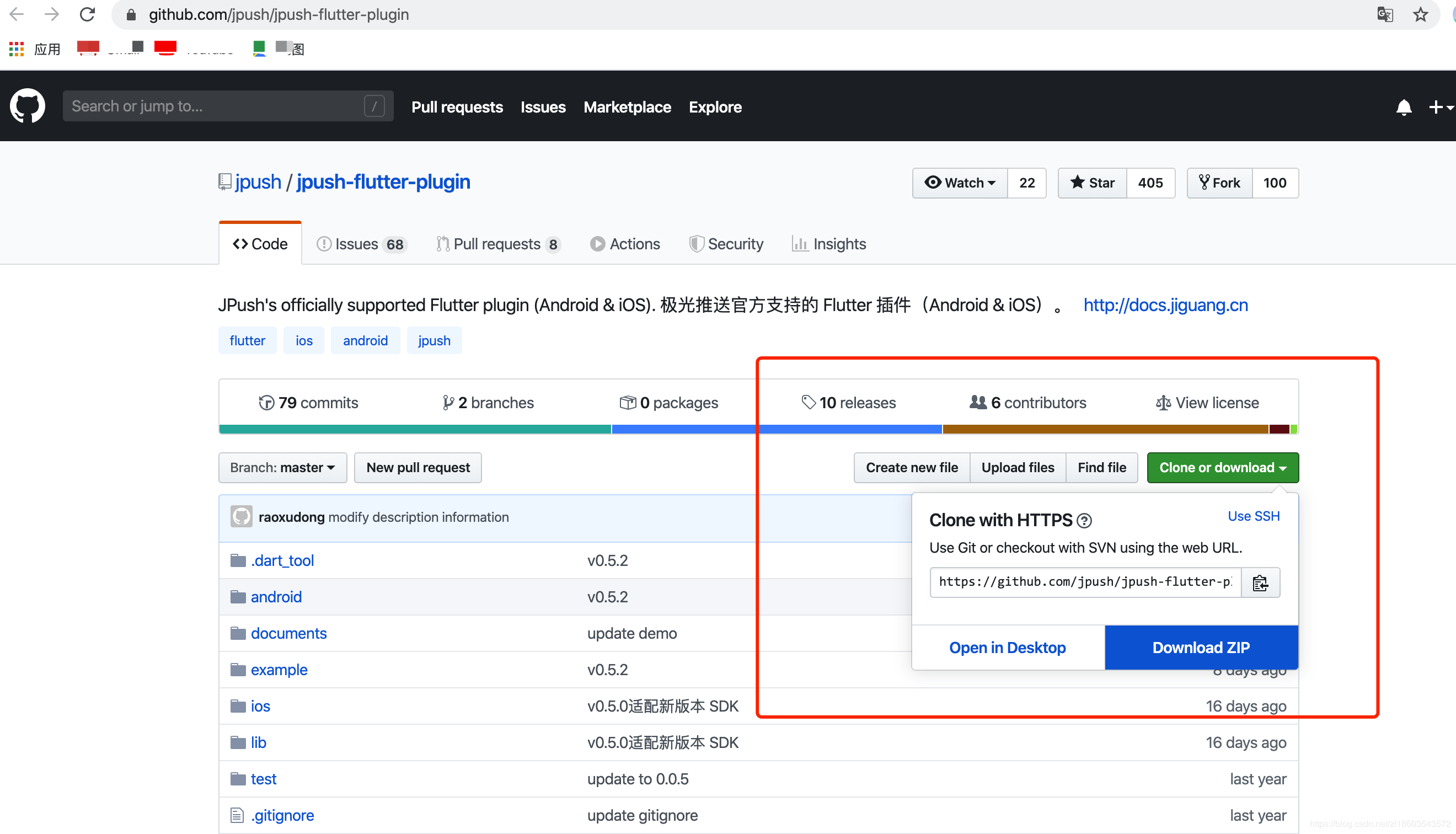Expand the Branch master dropdown
The height and width of the screenshot is (834, 1456).
pos(281,467)
